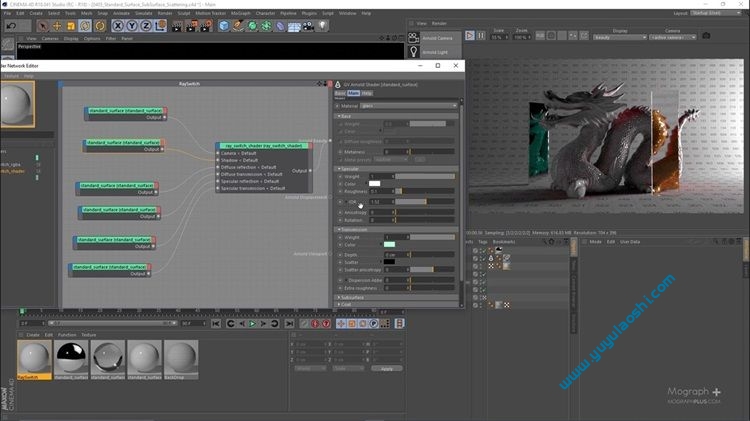The width and height of the screenshot is (750, 421).
Task: Toggle Specular Roughness animation dot
Action: (340, 191)
